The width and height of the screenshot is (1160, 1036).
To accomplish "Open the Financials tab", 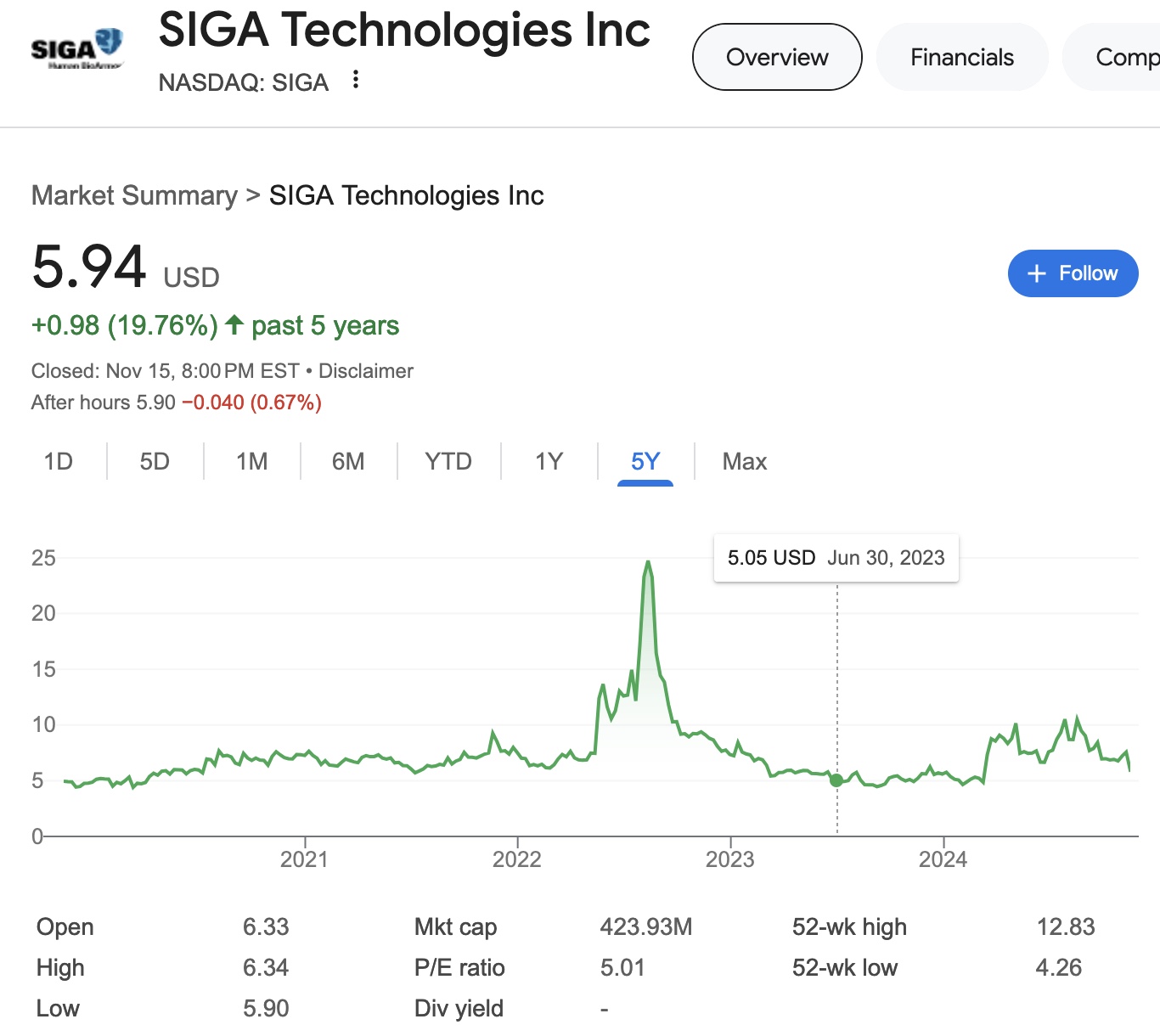I will tap(962, 57).
